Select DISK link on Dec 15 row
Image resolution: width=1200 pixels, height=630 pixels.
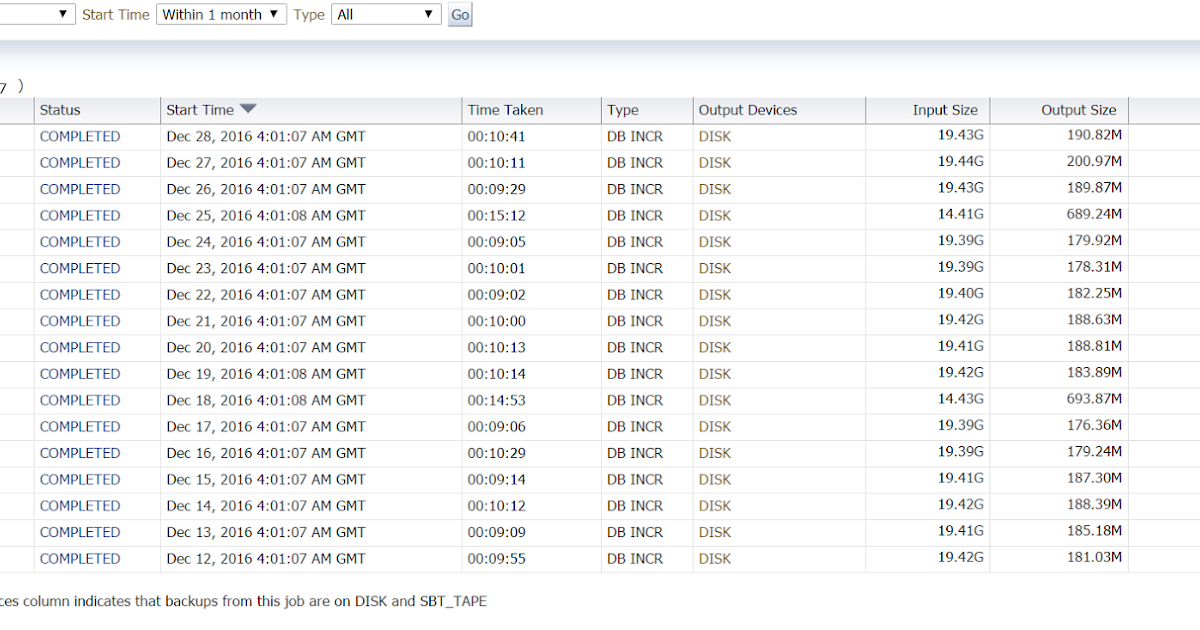(x=714, y=479)
